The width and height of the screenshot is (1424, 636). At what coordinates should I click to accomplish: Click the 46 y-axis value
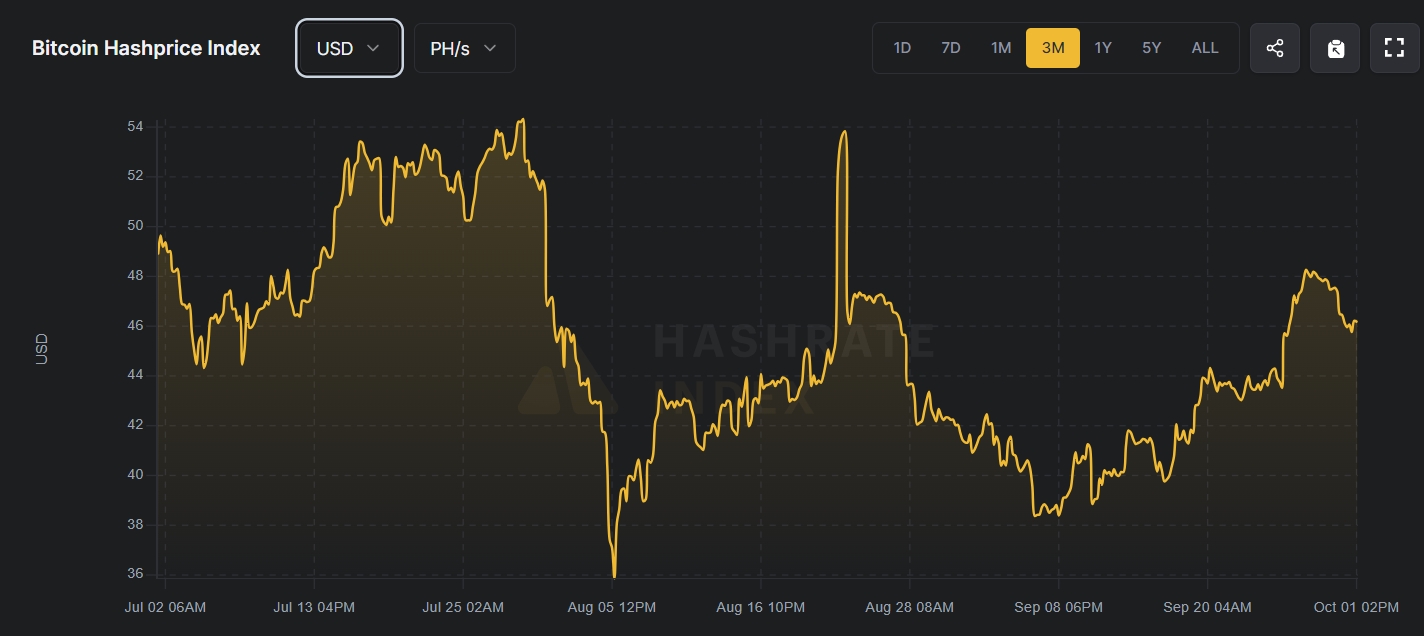point(135,326)
